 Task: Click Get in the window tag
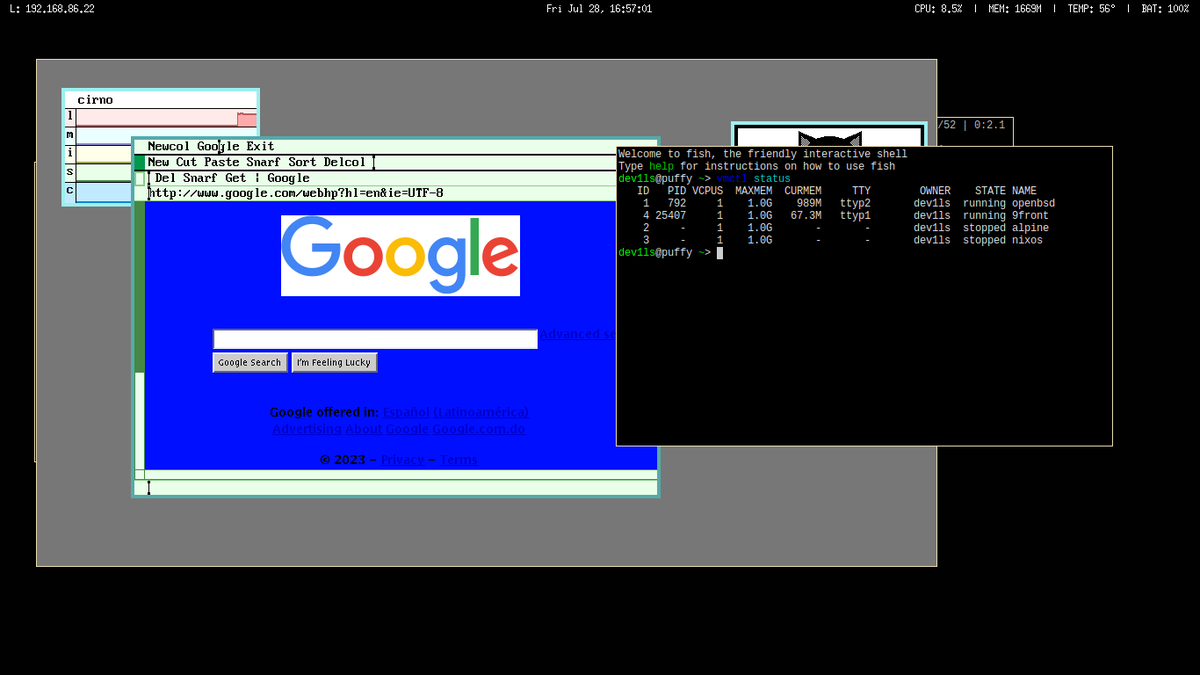click(235, 178)
